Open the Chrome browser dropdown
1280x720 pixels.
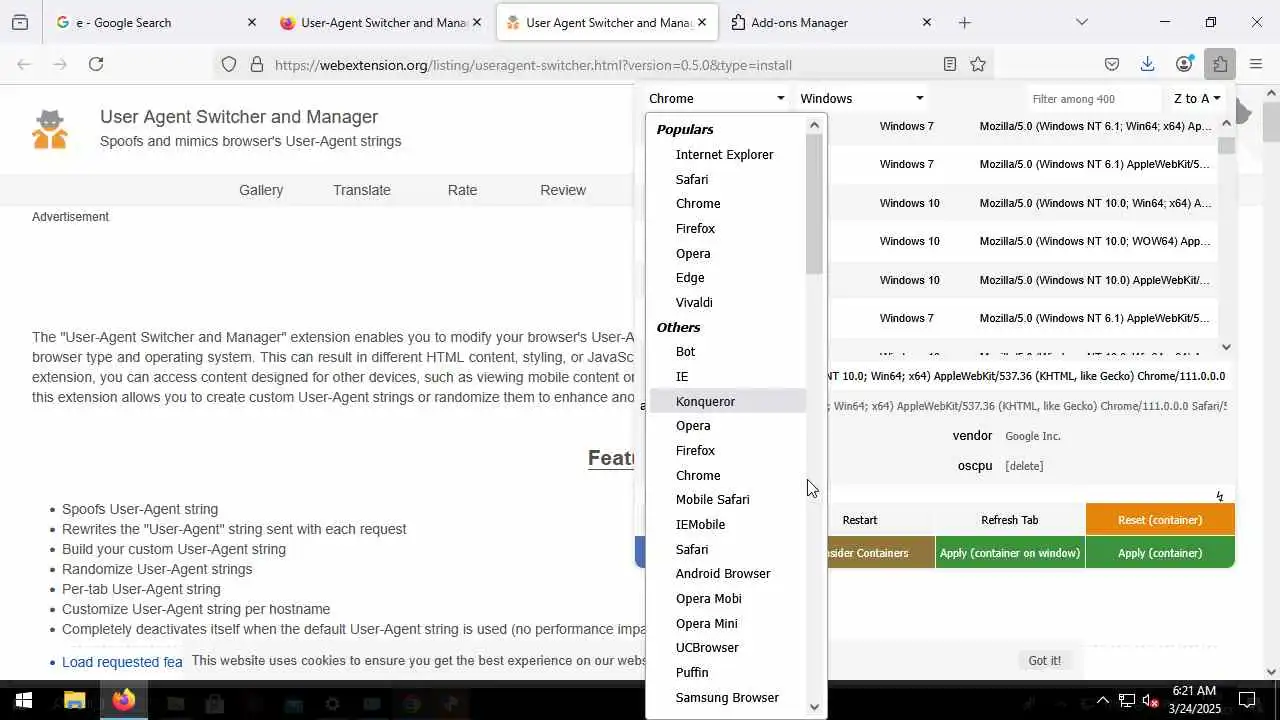coord(717,98)
